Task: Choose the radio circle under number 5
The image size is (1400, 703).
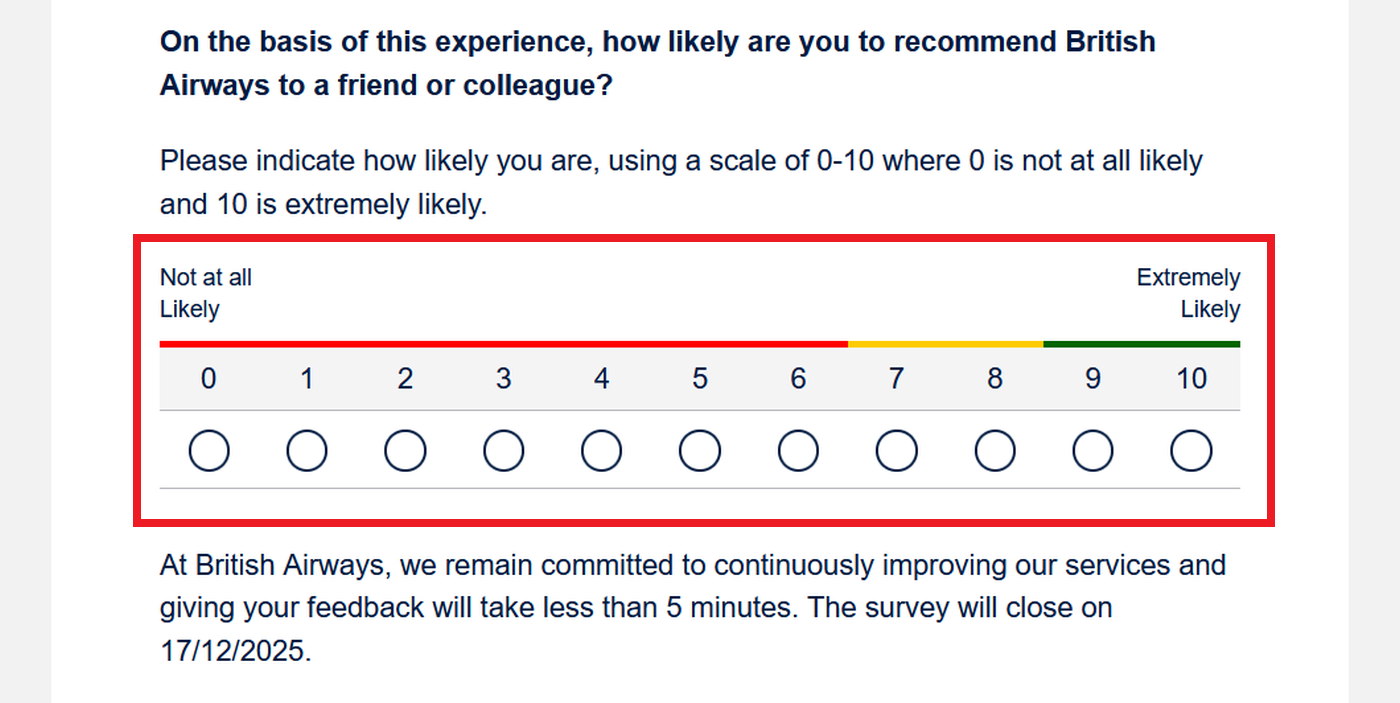Action: pos(700,452)
